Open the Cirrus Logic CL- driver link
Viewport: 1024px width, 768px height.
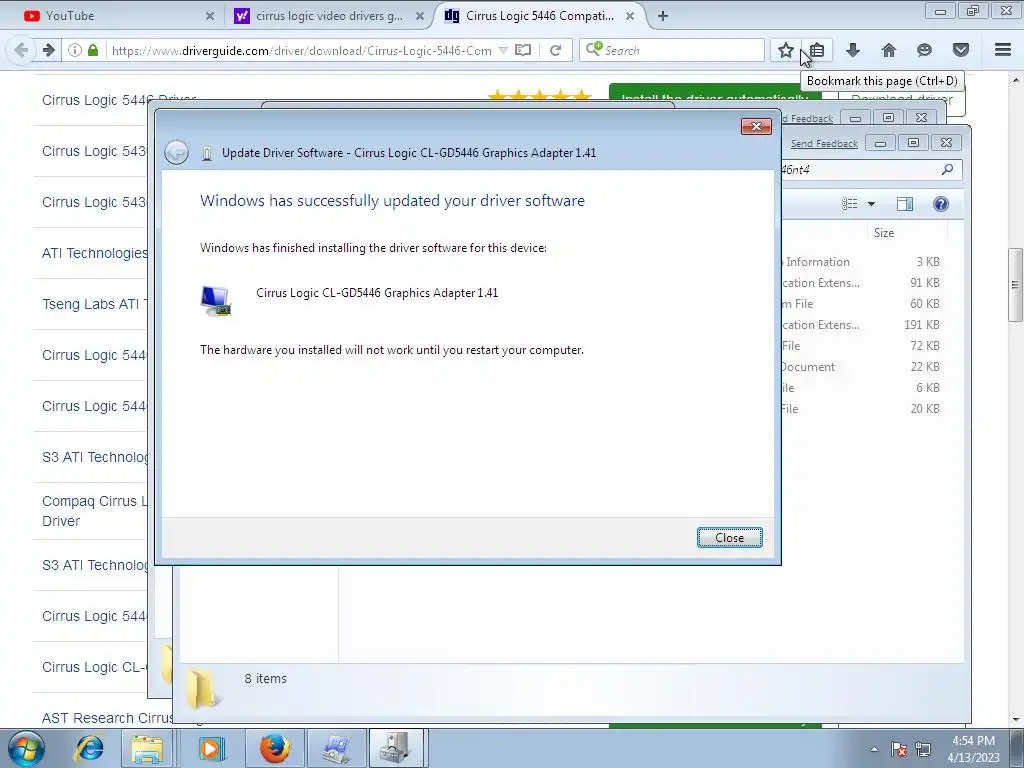pyautogui.click(x=94, y=667)
